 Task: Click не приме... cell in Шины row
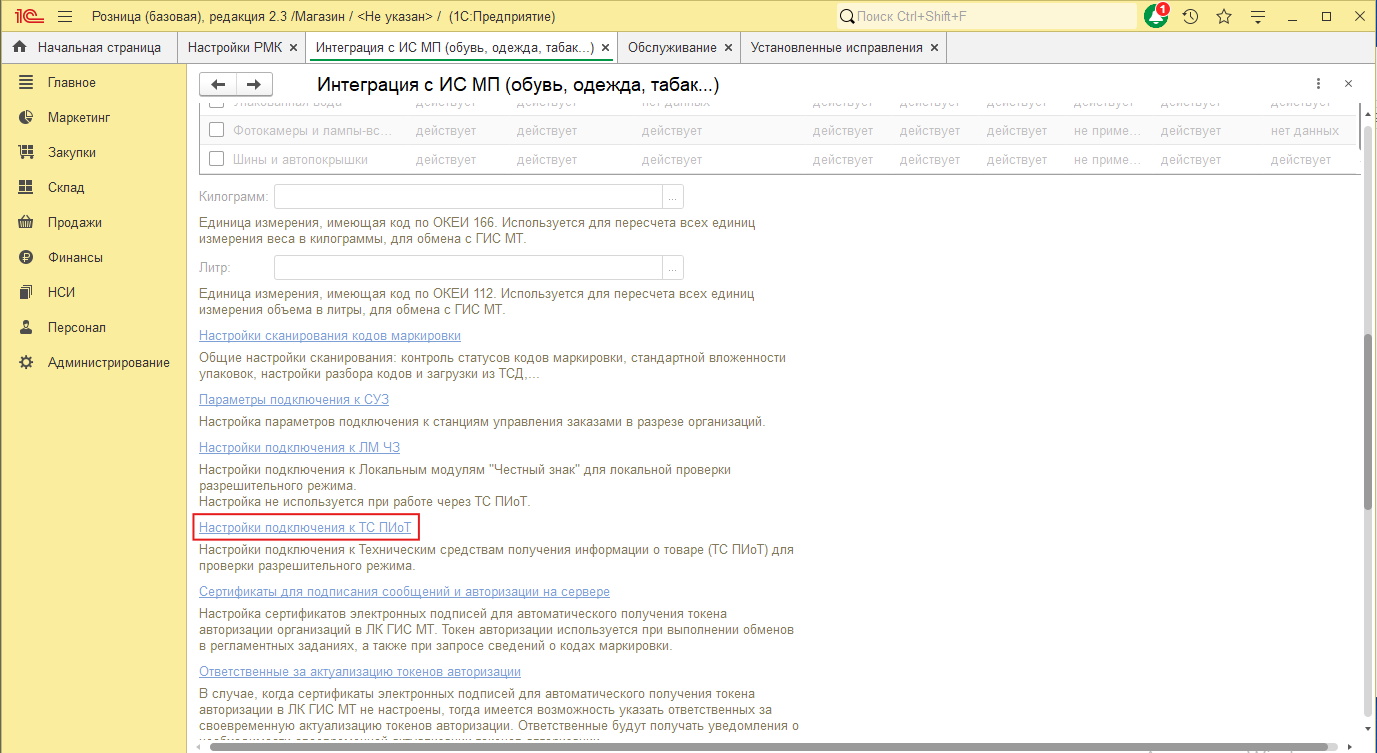[x=1108, y=159]
